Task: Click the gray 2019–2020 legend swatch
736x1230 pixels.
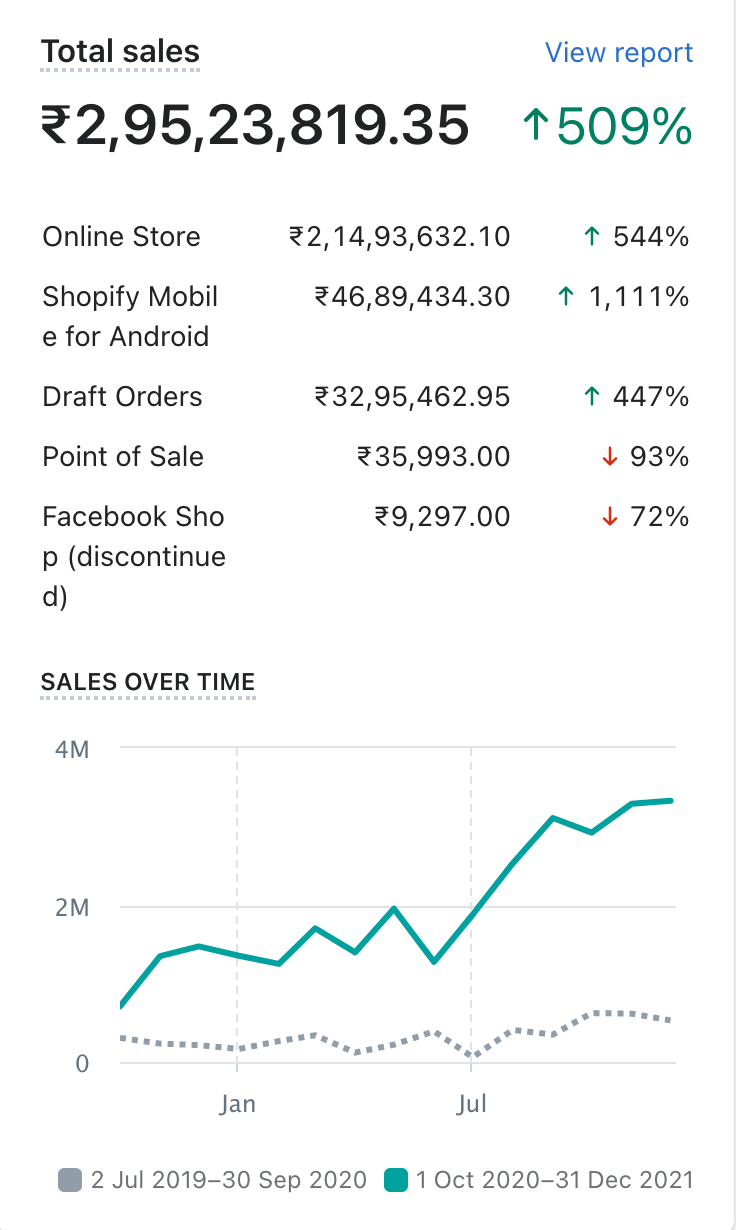Action: [70, 1180]
